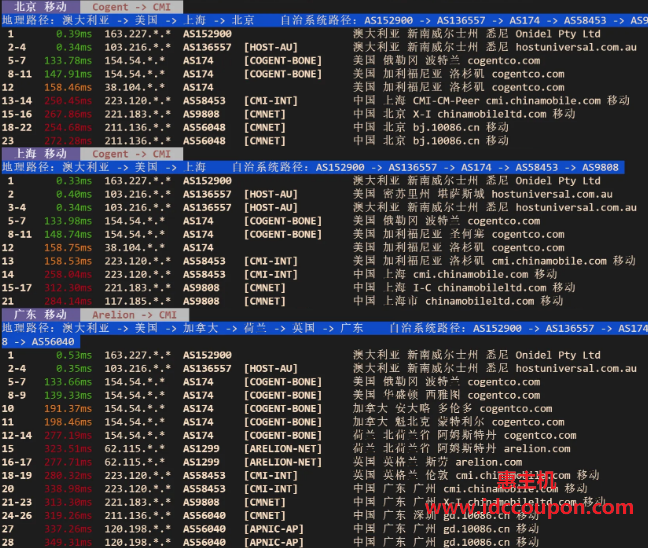Click [CMI-INT] in the 258.04ms row
Screen dimensions: 648x548
[x=271, y=274]
